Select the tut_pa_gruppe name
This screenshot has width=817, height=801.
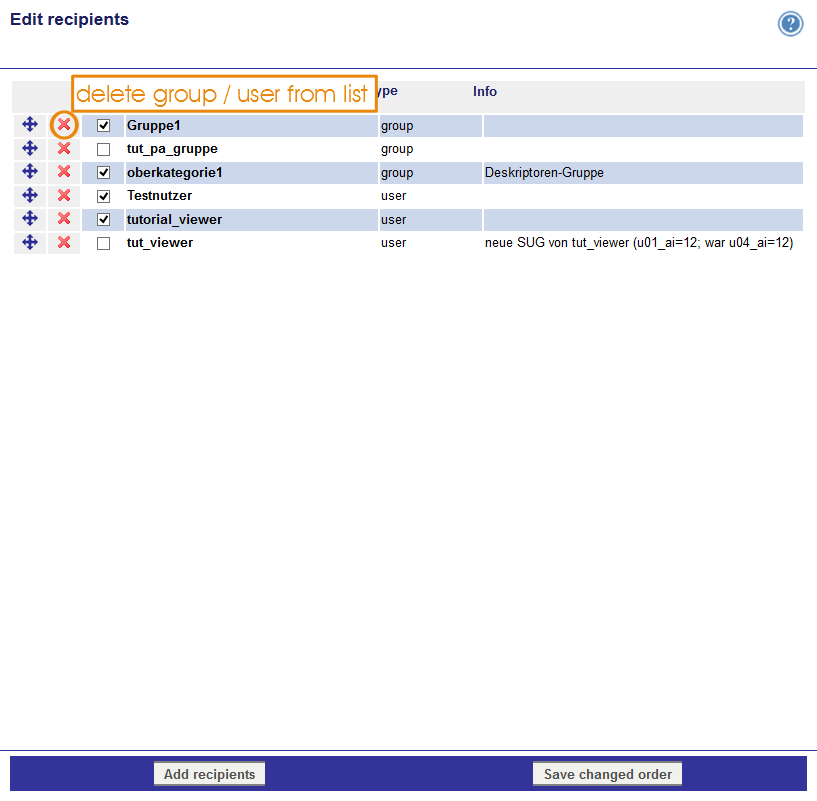pos(172,149)
